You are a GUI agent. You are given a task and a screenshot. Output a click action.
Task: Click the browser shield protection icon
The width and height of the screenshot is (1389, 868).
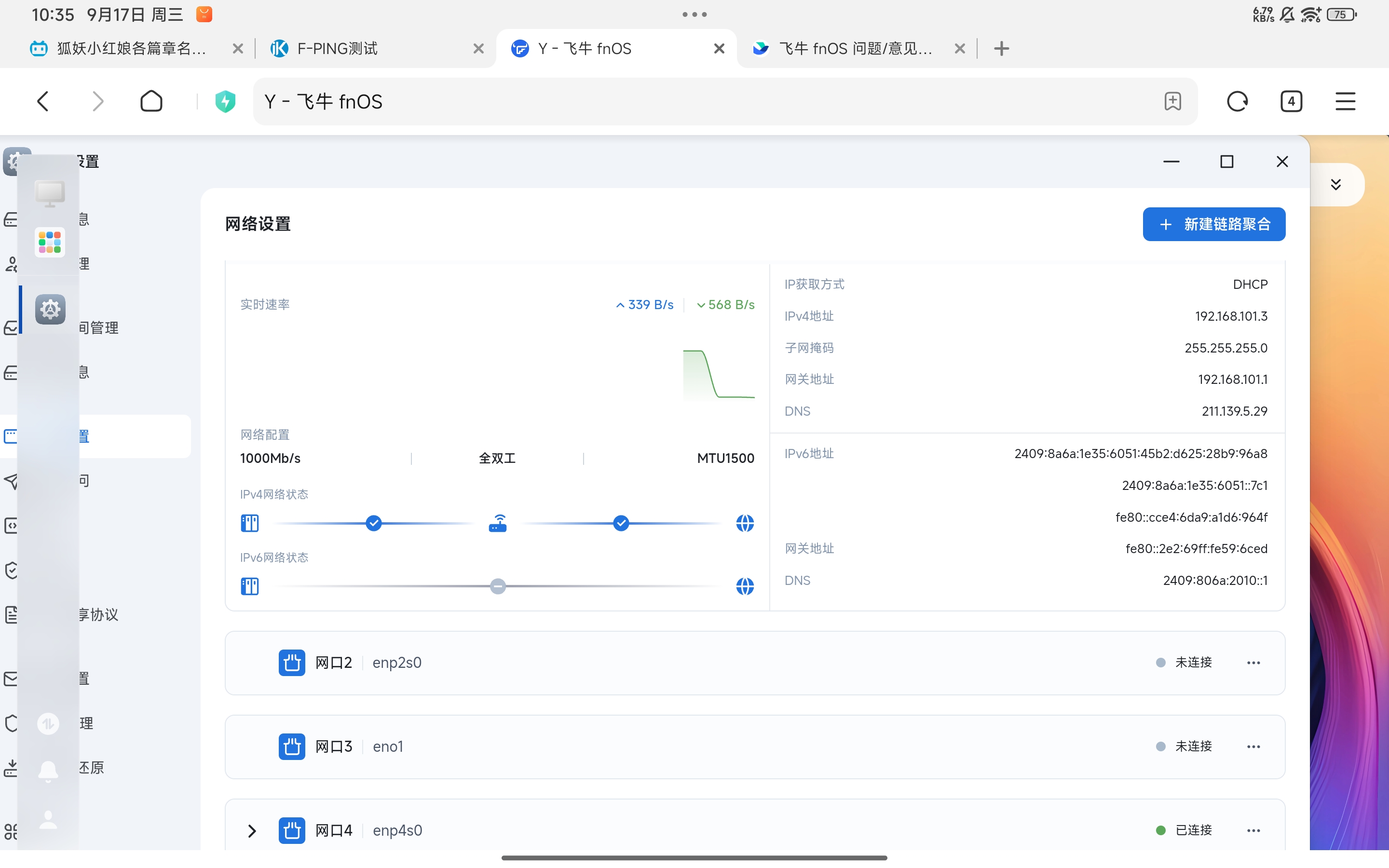coord(225,102)
